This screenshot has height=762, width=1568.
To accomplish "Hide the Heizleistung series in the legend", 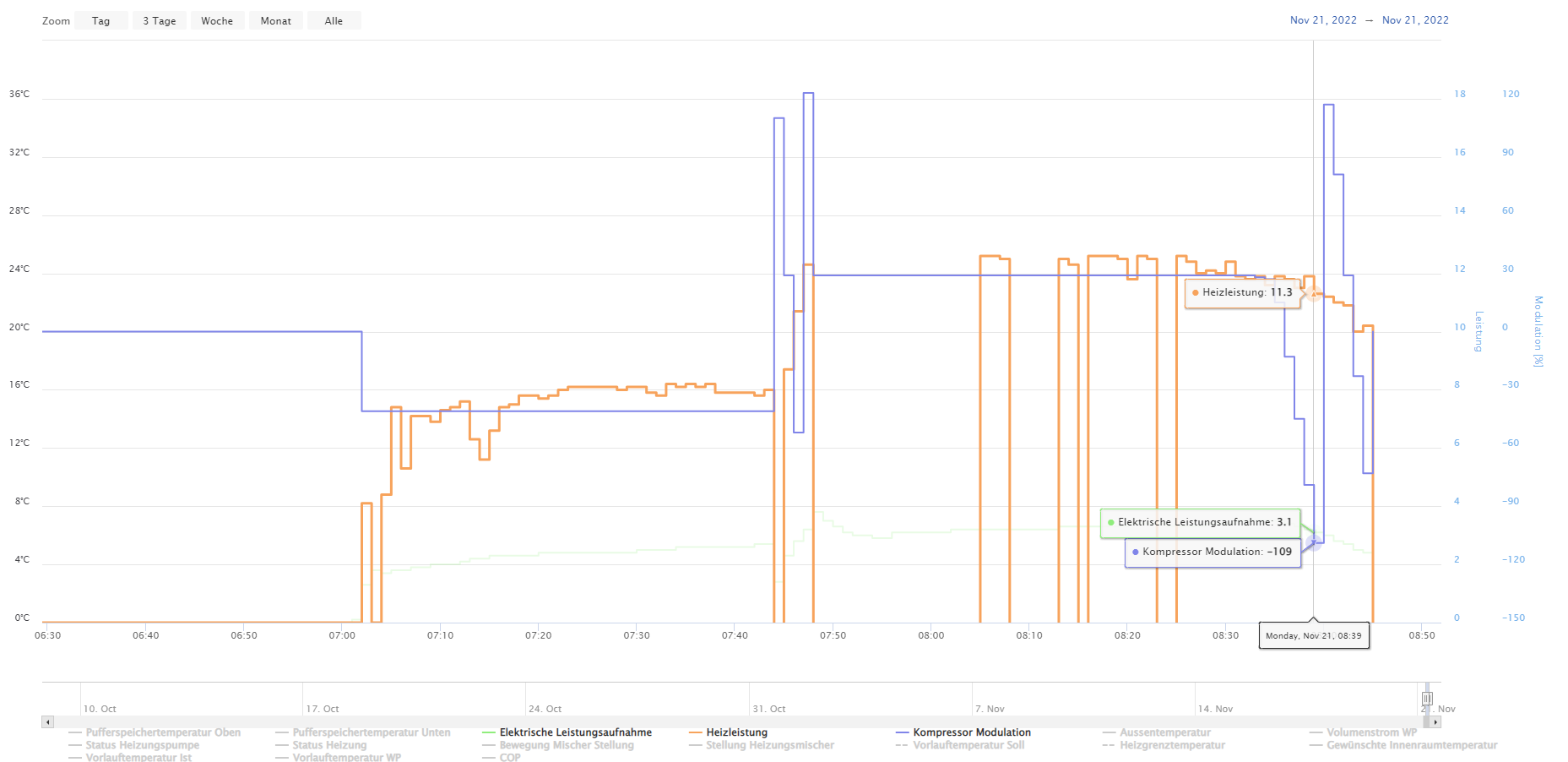I will click(x=737, y=732).
